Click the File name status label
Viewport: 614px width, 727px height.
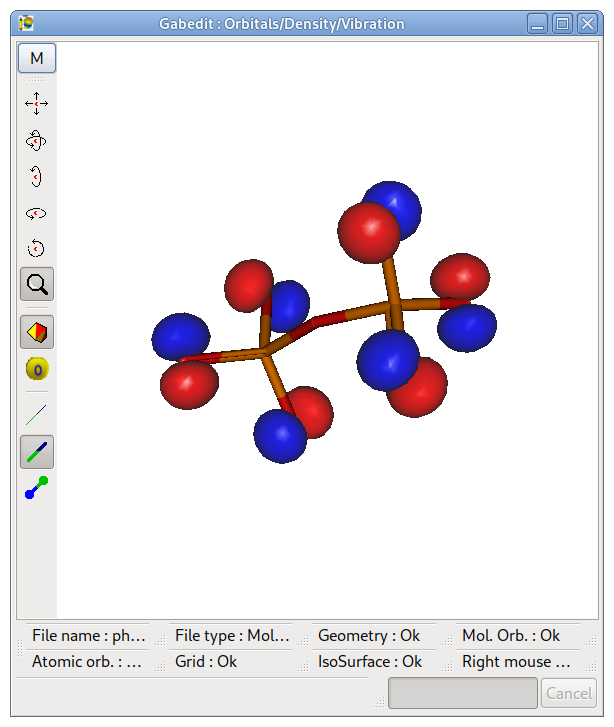[x=88, y=635]
